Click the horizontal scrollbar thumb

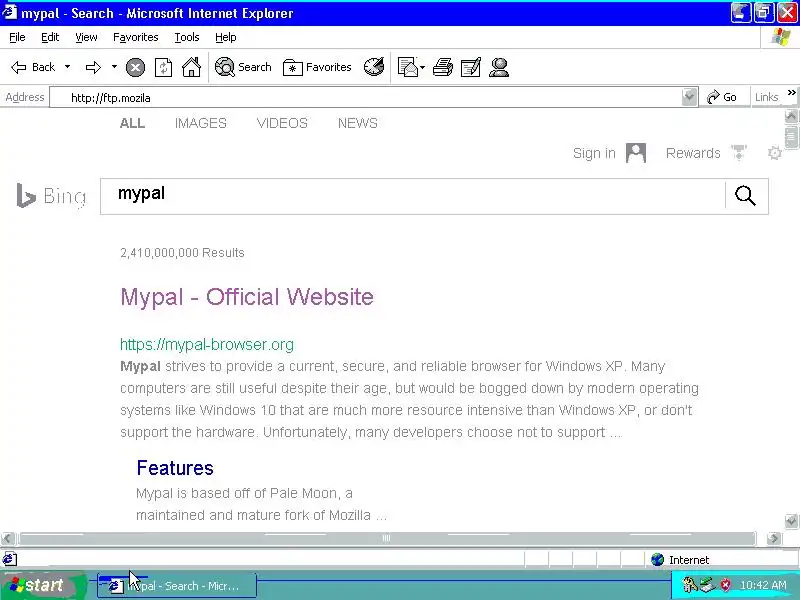click(x=387, y=538)
